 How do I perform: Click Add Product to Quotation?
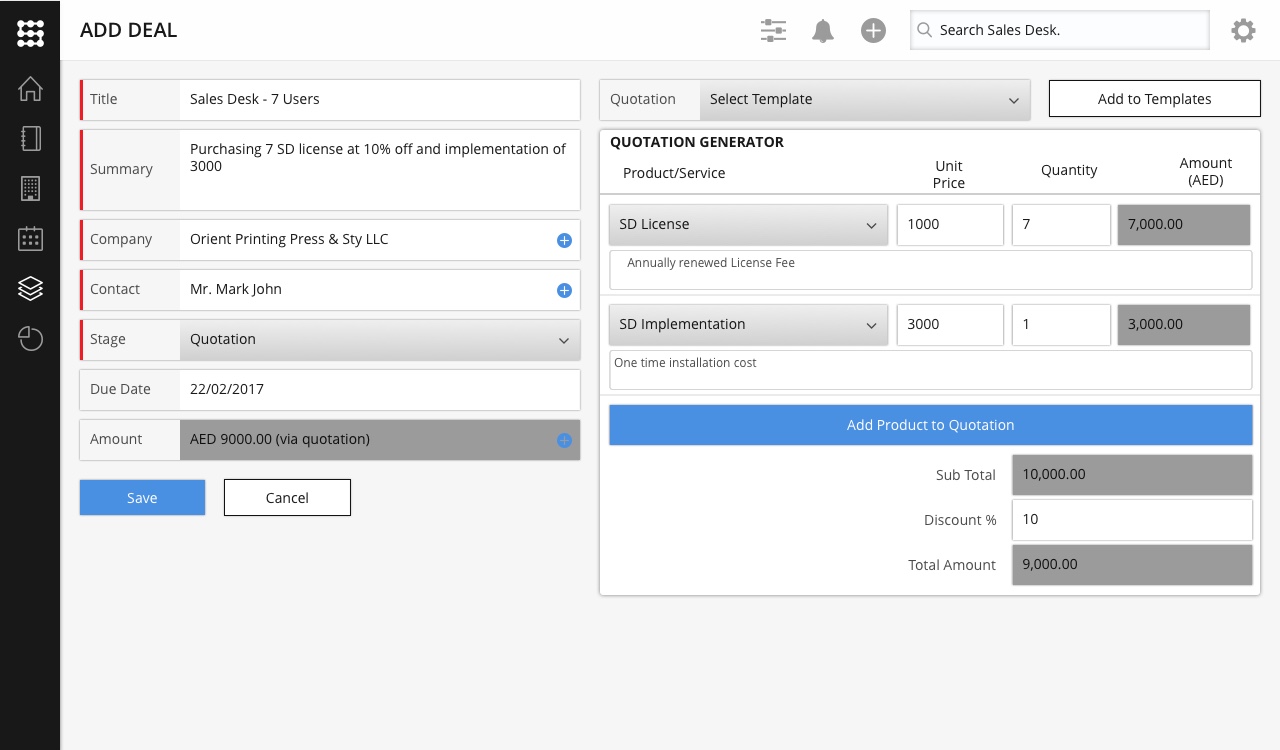point(930,425)
